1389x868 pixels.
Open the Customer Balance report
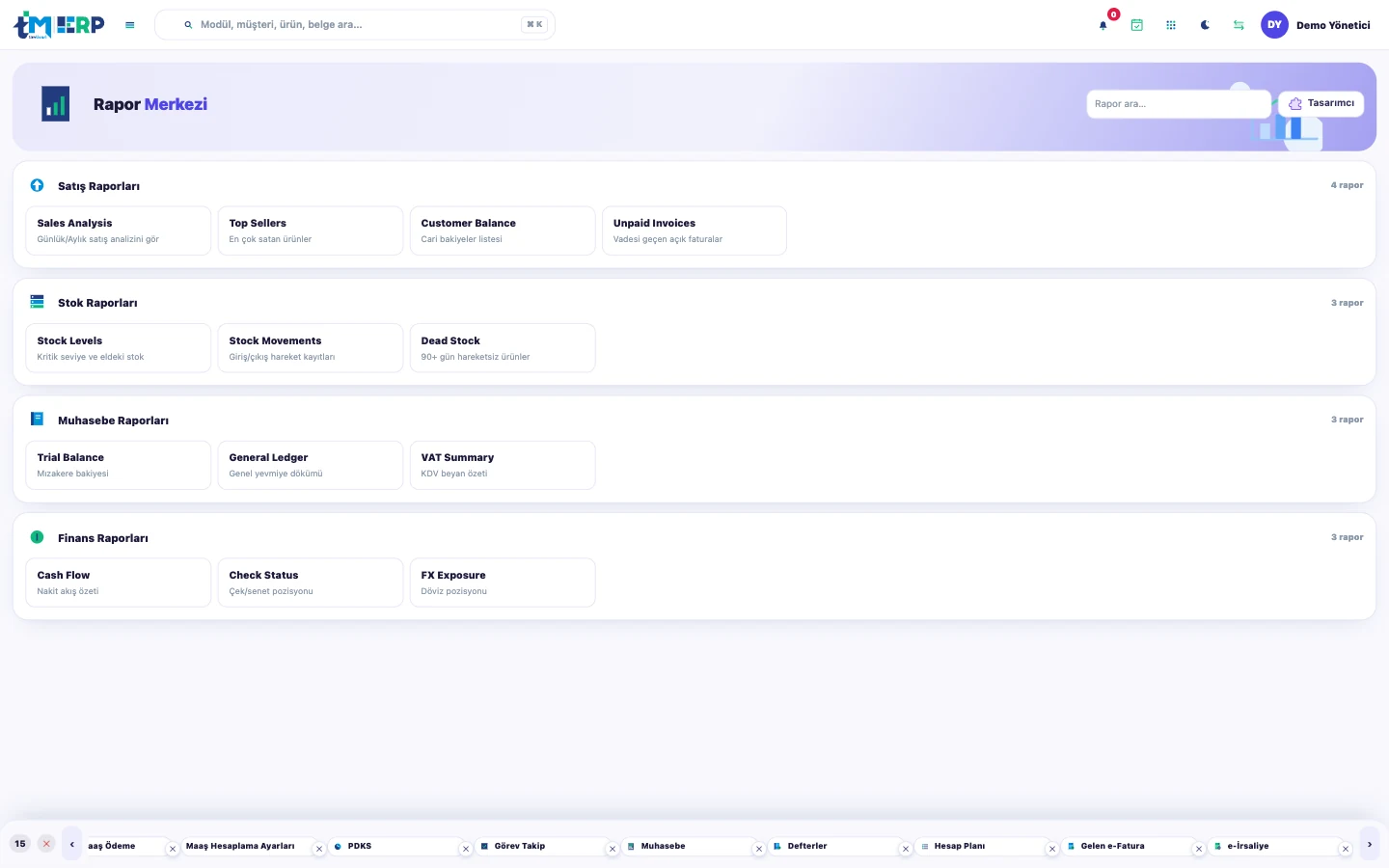click(x=502, y=231)
